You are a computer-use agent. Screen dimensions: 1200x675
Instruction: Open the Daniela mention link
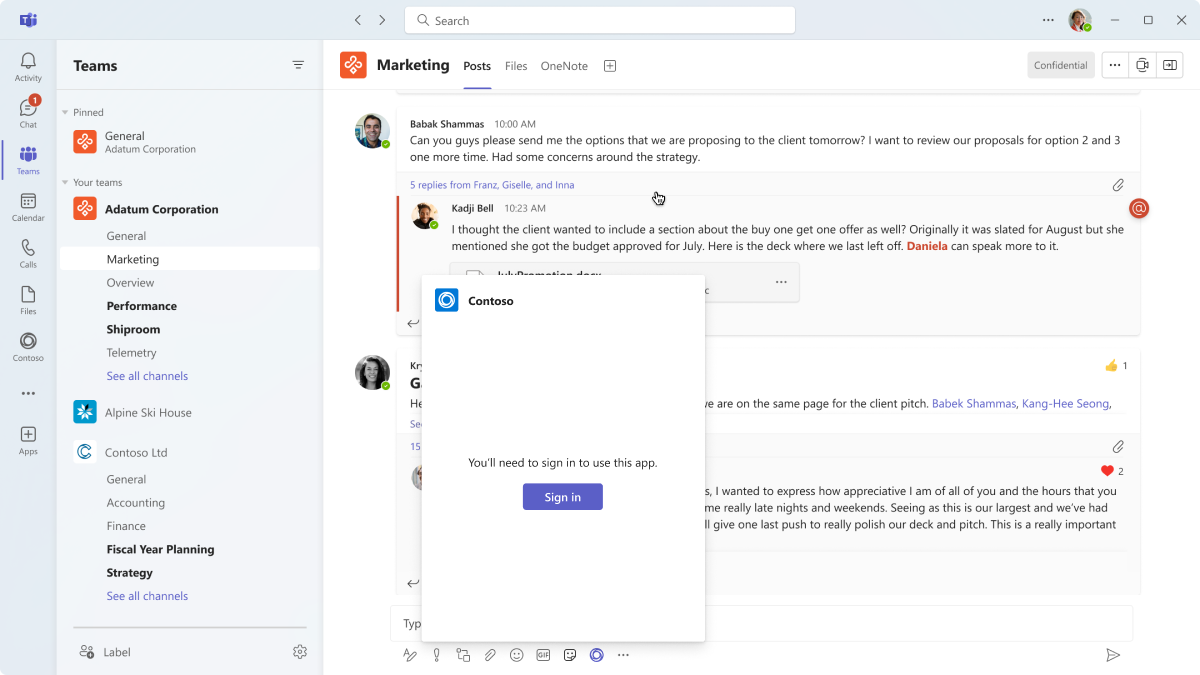[x=927, y=246]
